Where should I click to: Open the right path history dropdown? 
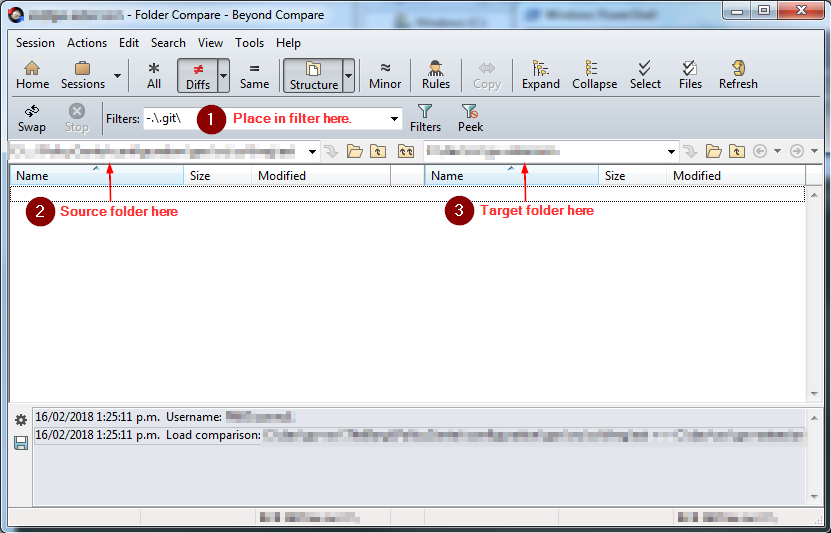click(x=671, y=152)
